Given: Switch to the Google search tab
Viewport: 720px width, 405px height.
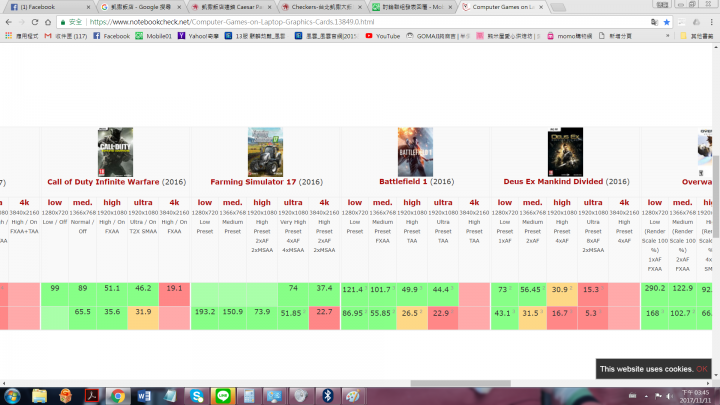Looking at the screenshot, I should click(141, 7).
